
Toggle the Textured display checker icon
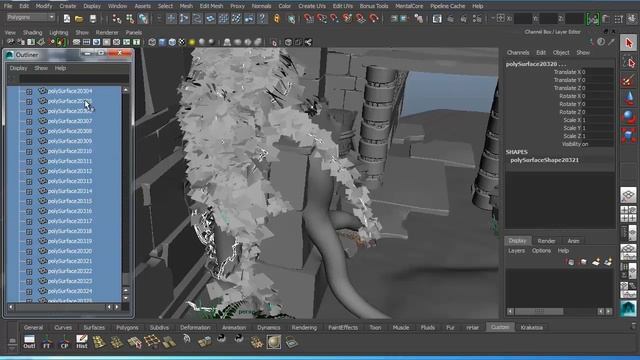pyautogui.click(x=182, y=42)
